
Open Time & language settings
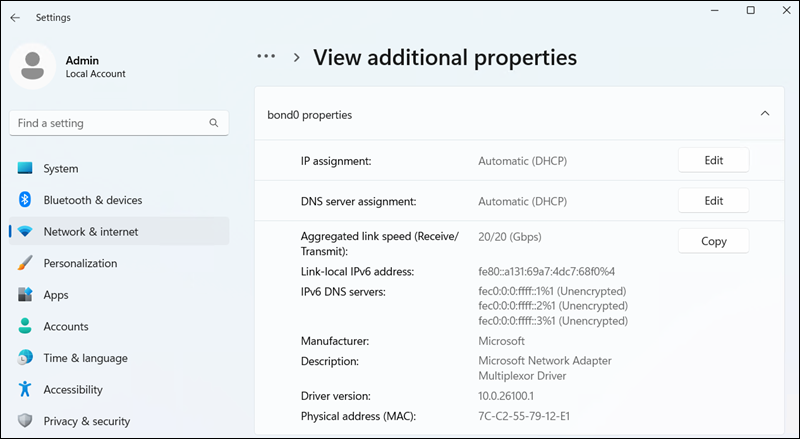coord(119,358)
